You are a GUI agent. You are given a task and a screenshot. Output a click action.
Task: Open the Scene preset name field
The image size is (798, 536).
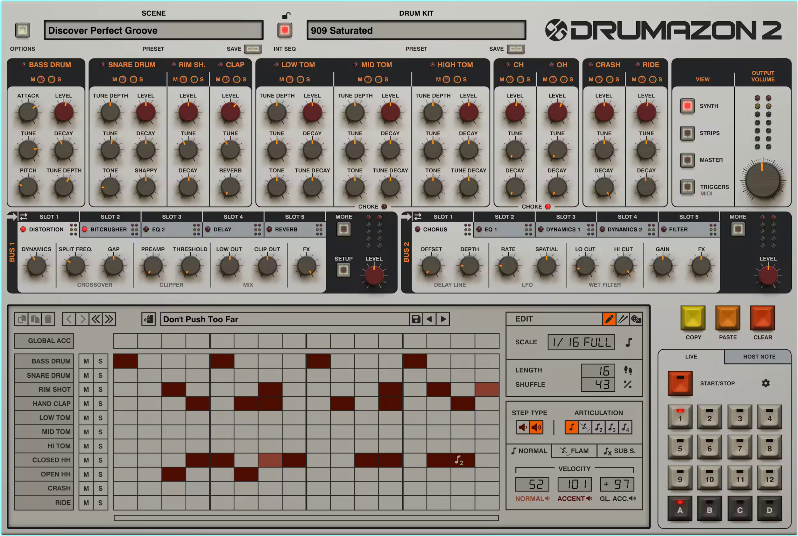pyautogui.click(x=154, y=31)
